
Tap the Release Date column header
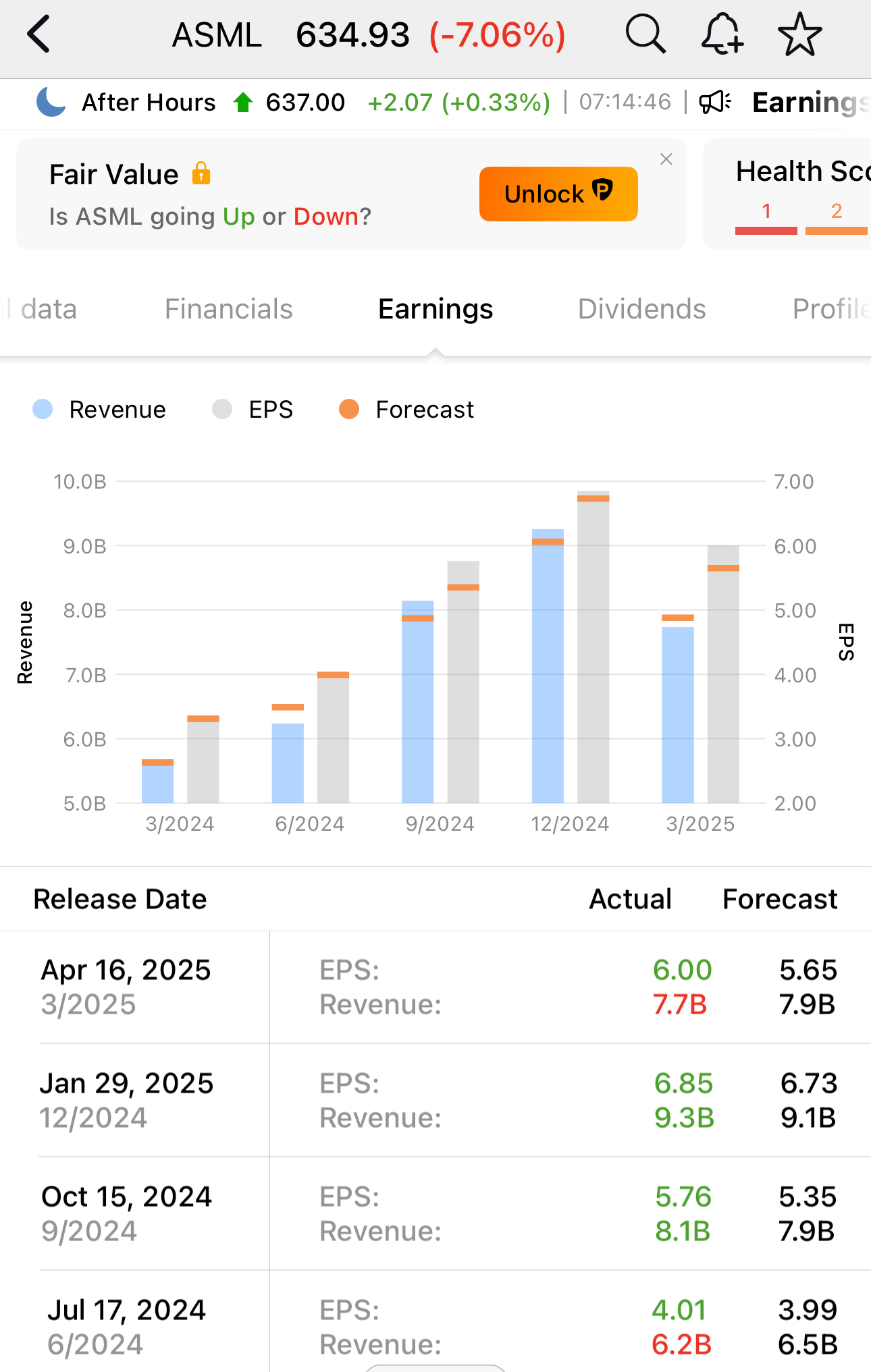tap(120, 899)
